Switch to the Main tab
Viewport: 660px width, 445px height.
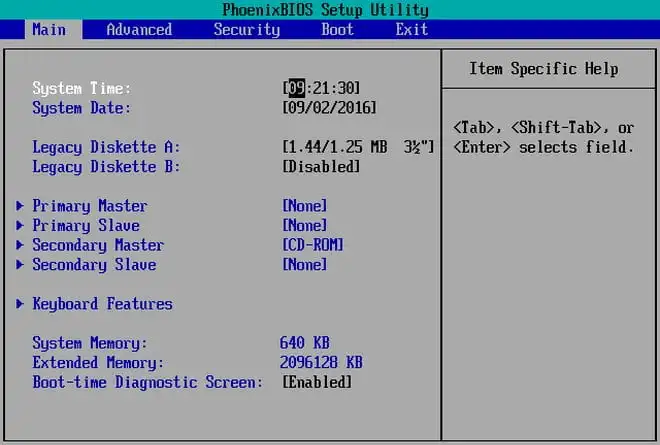tap(49, 29)
